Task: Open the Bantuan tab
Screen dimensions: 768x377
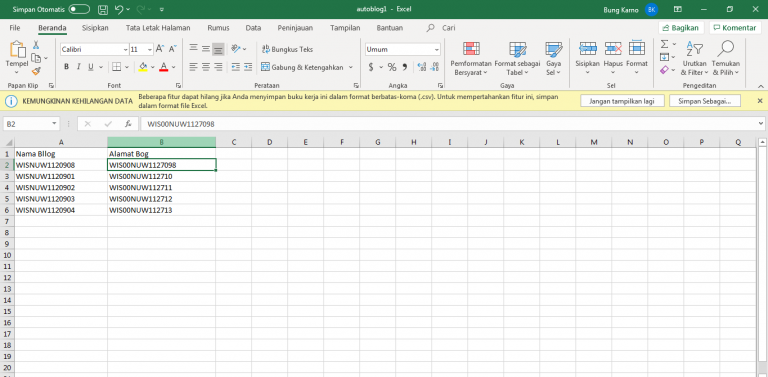Action: [389, 28]
